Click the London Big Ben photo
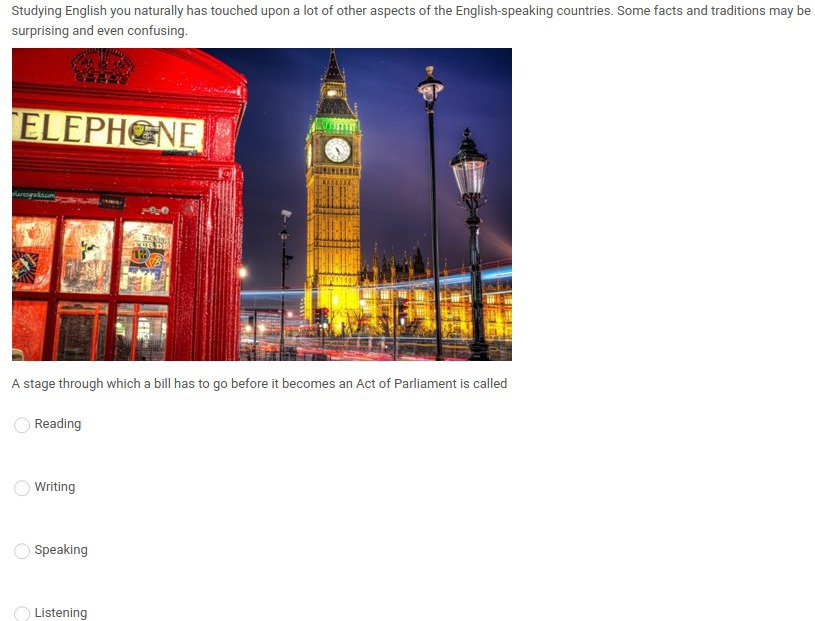 pos(261,204)
